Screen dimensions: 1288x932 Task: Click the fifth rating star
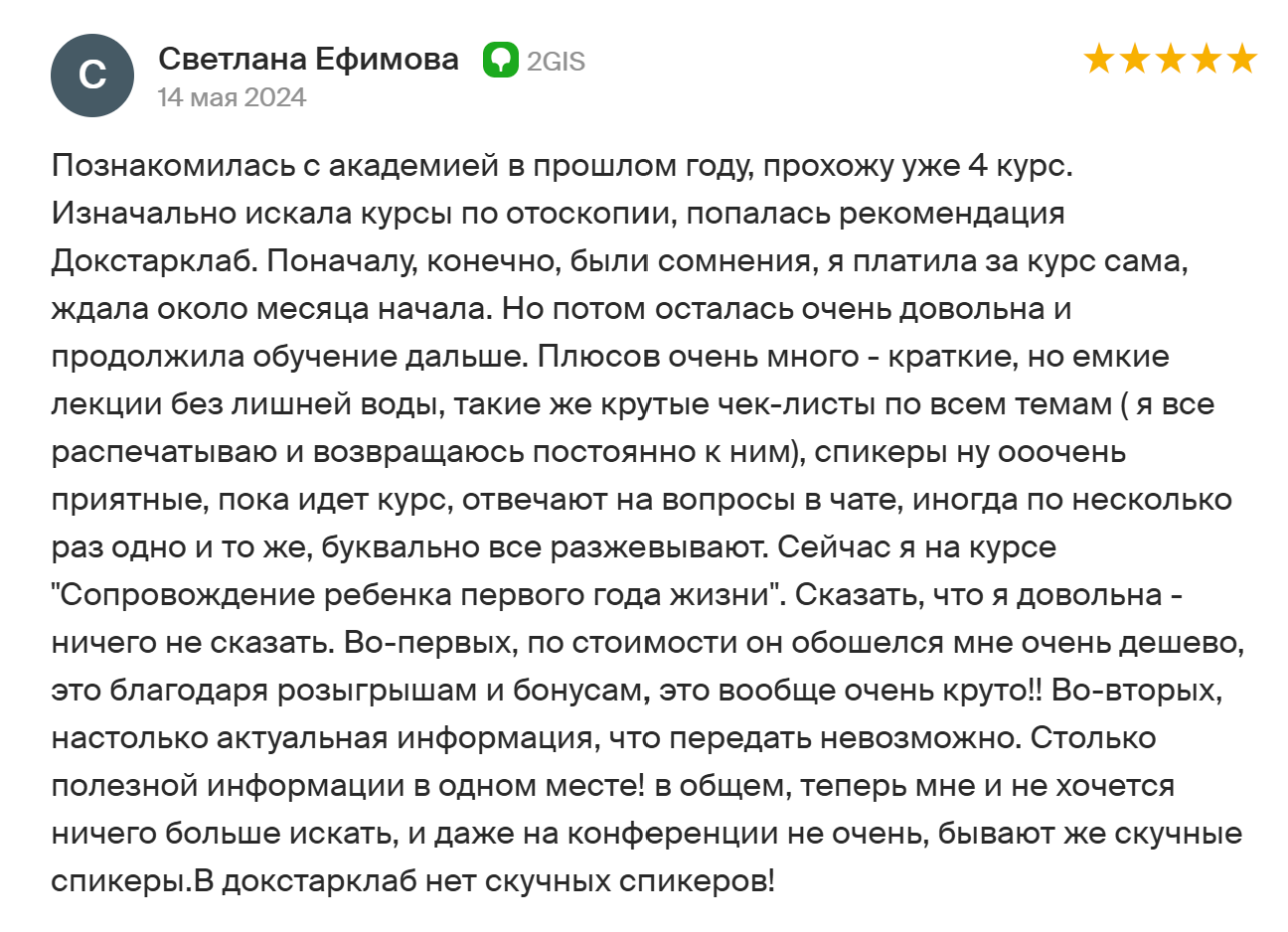click(1242, 60)
